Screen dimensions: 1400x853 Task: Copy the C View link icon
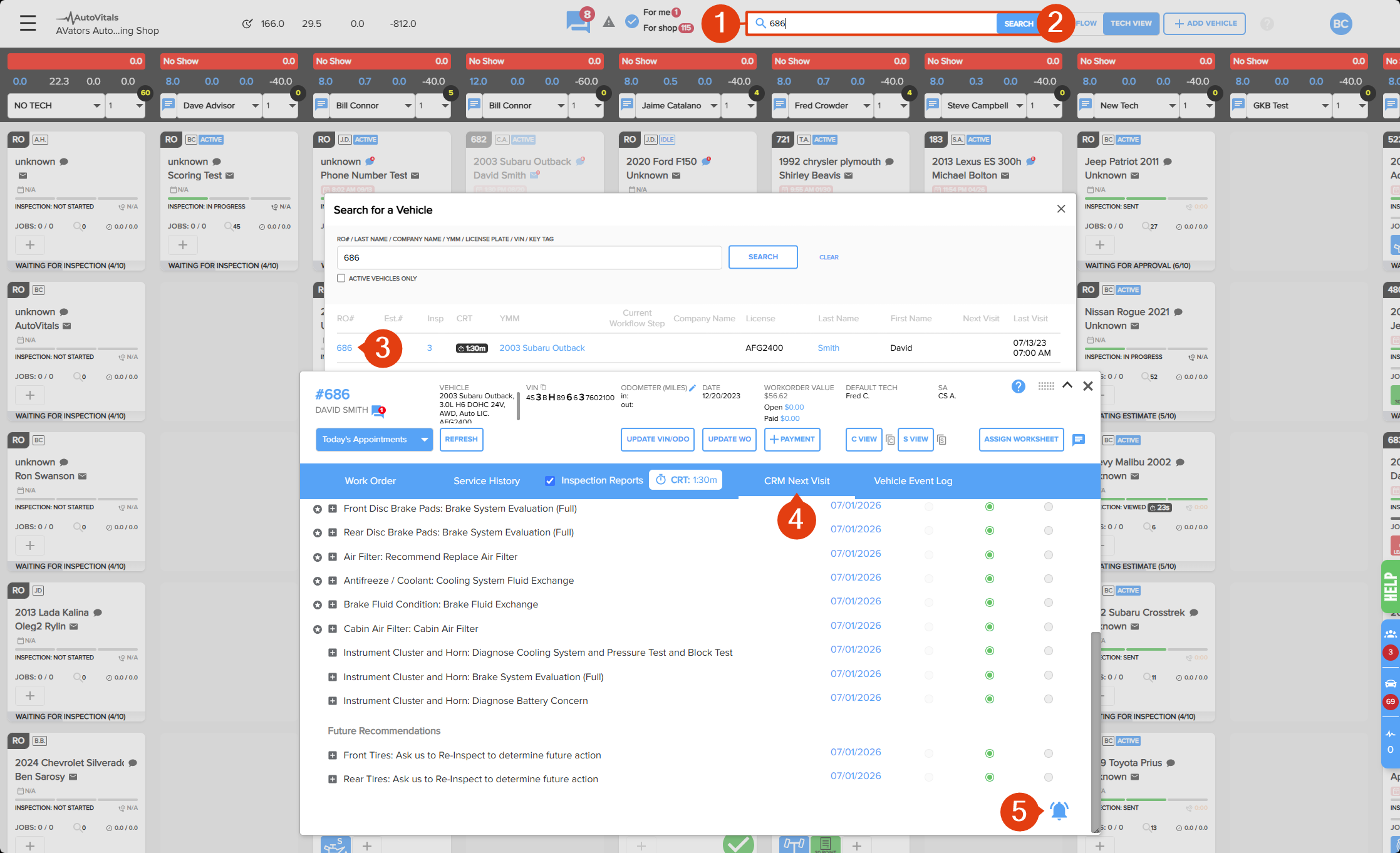tap(889, 440)
